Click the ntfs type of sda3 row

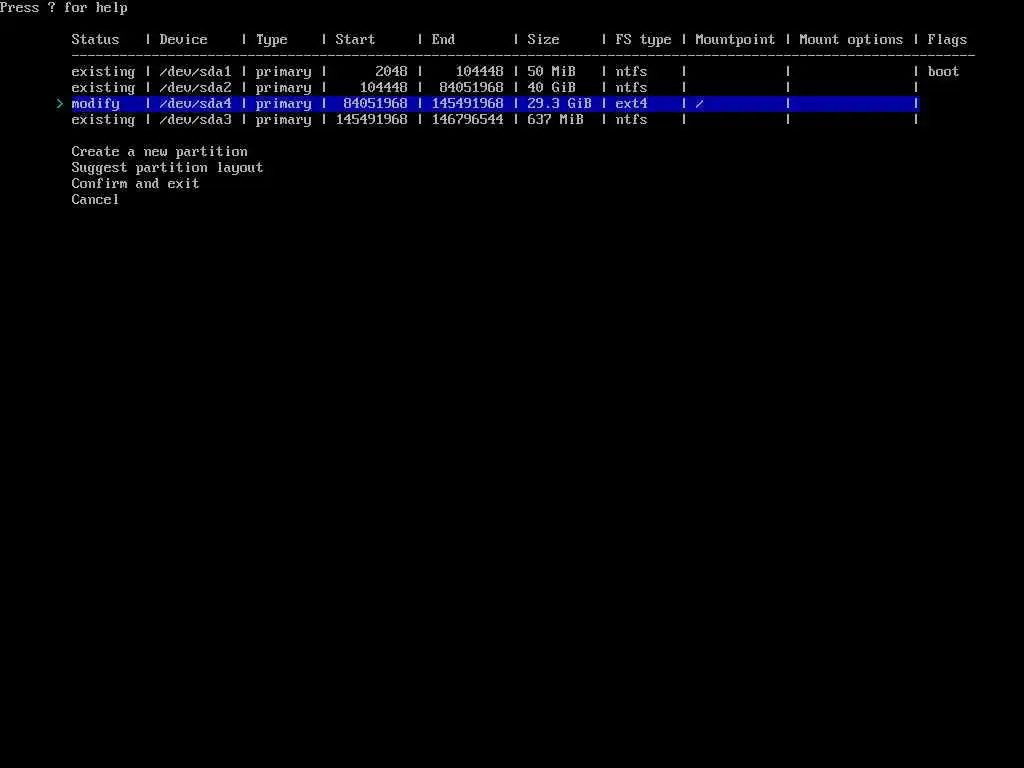click(x=631, y=120)
